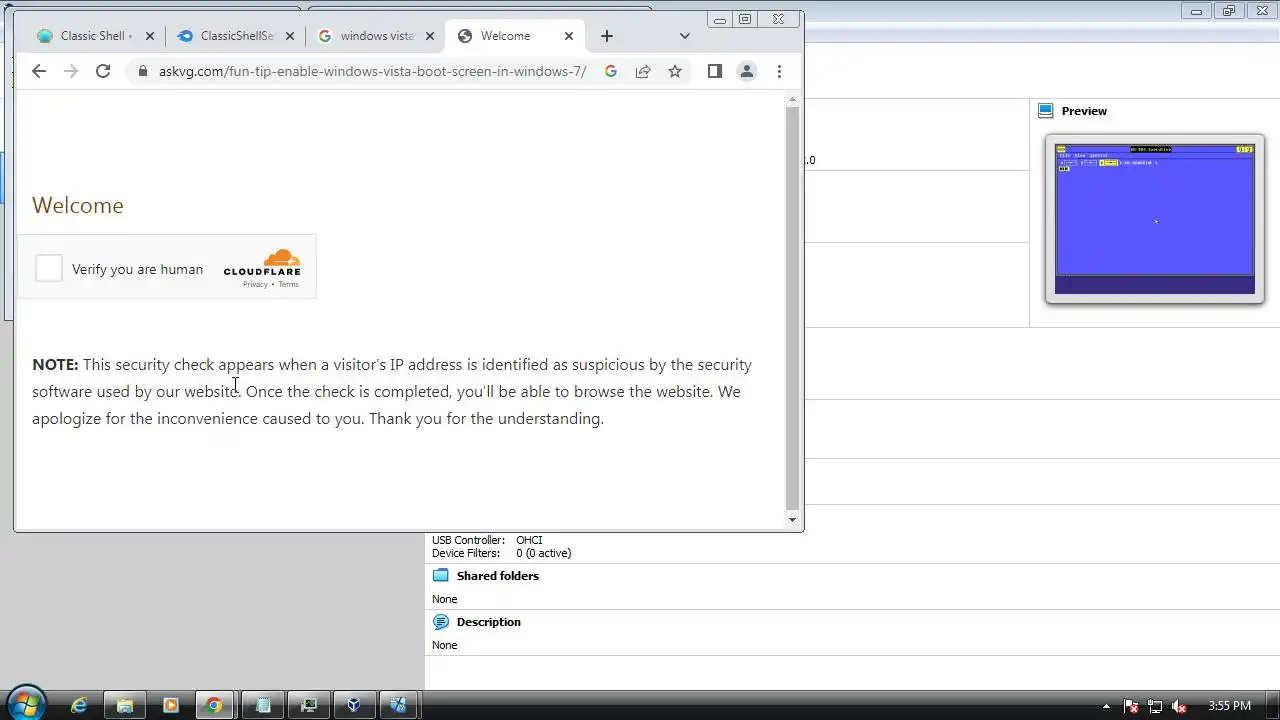The image size is (1280, 720).
Task: Open Cloudflare Terms link
Action: coord(288,285)
